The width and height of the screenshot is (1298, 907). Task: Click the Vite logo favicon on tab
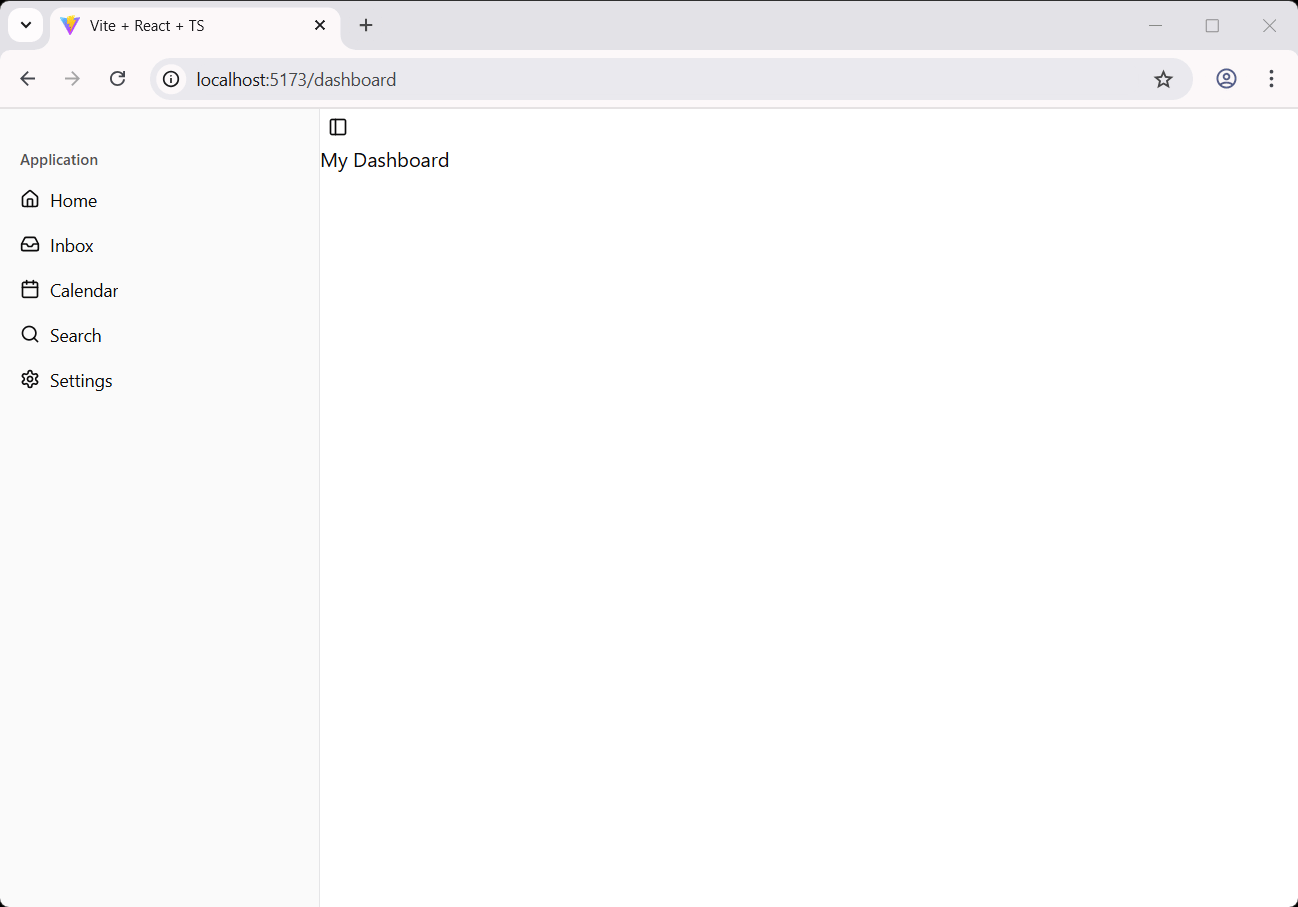[x=70, y=26]
